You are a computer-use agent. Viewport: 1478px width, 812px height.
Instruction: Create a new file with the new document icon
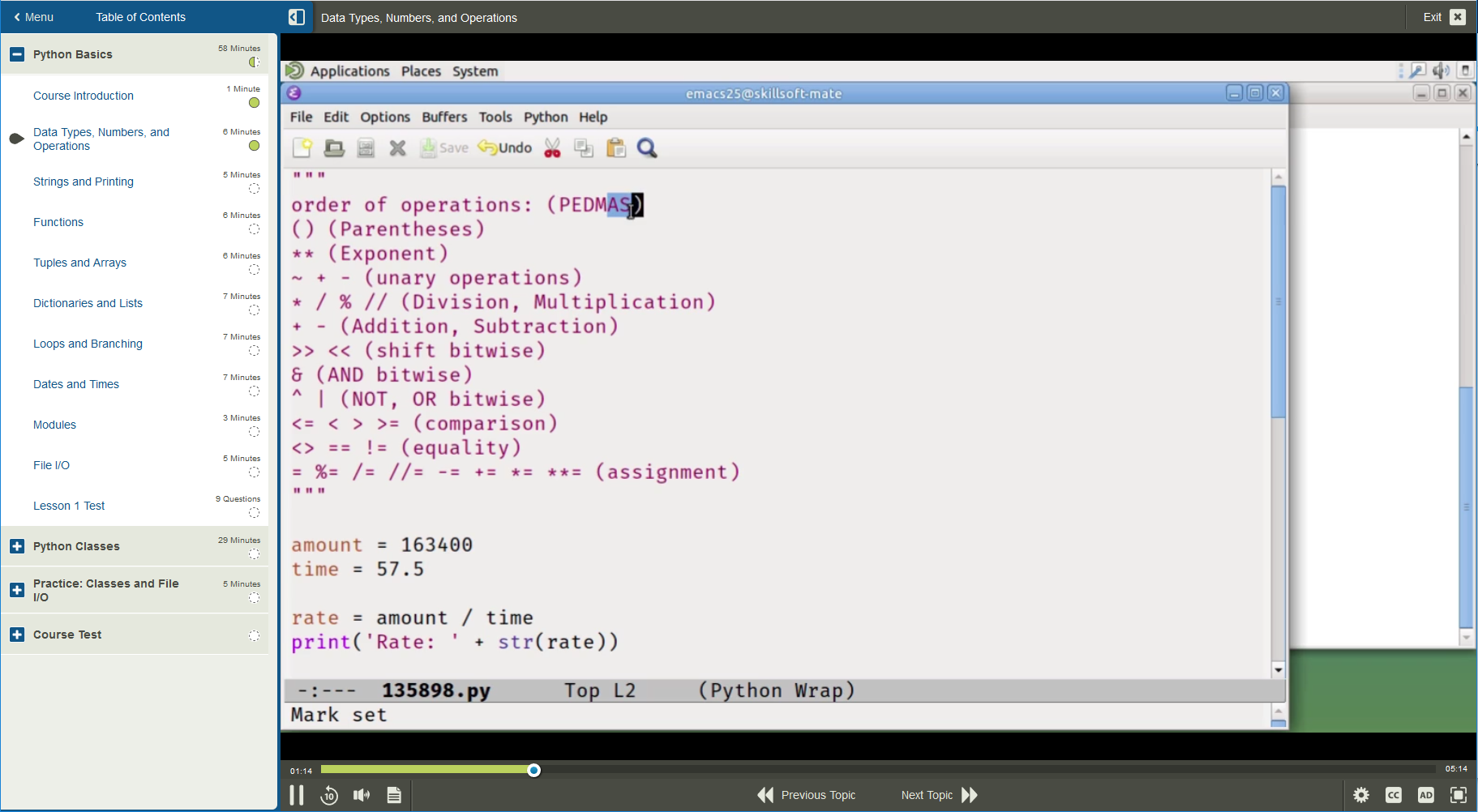(x=302, y=147)
